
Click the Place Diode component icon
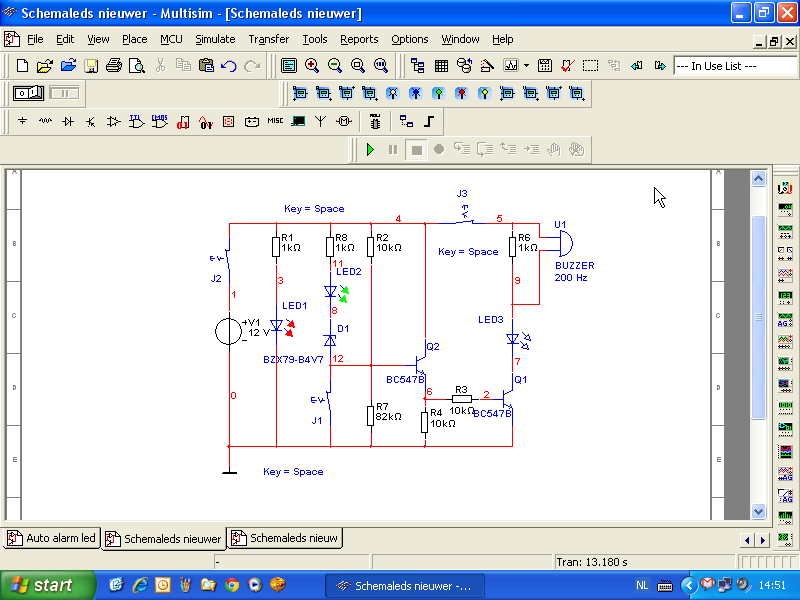pos(68,122)
